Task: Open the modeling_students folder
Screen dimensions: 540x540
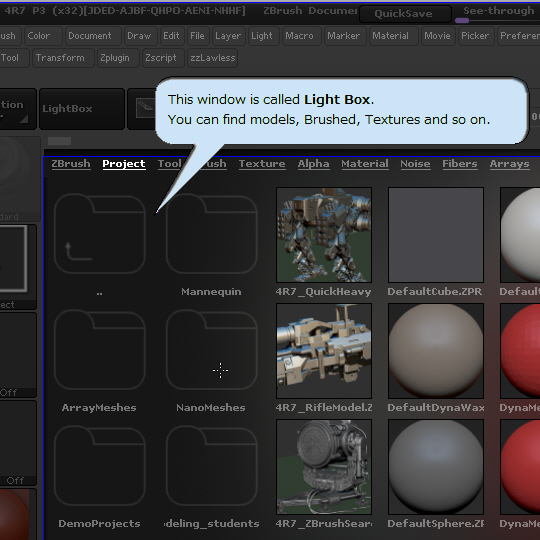Action: 211,466
